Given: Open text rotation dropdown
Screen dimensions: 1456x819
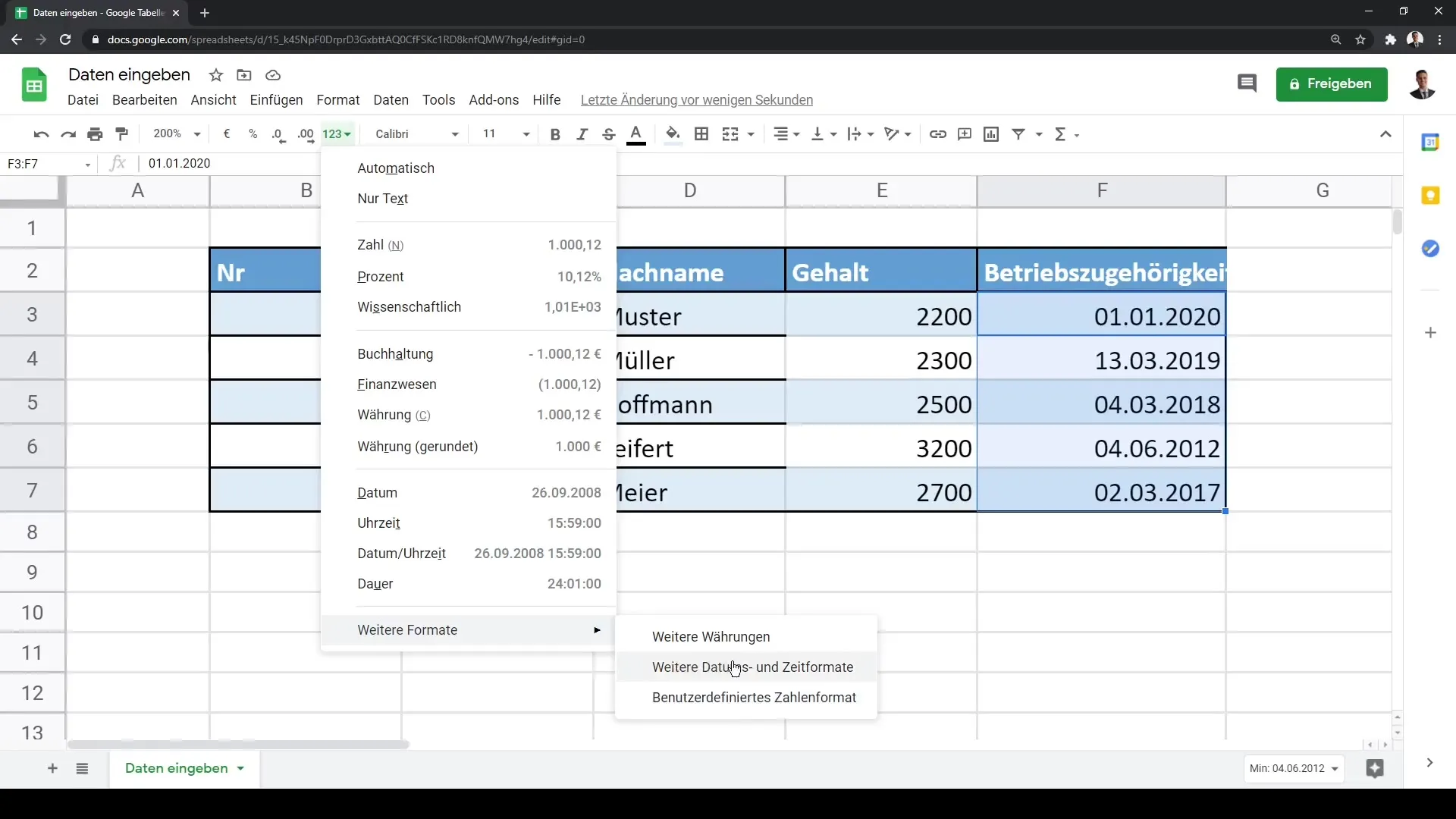Looking at the screenshot, I should pyautogui.click(x=898, y=134).
